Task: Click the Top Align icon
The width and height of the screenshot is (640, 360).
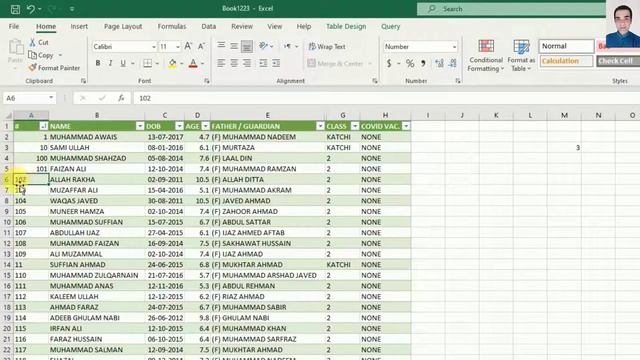Action: pyautogui.click(x=221, y=46)
